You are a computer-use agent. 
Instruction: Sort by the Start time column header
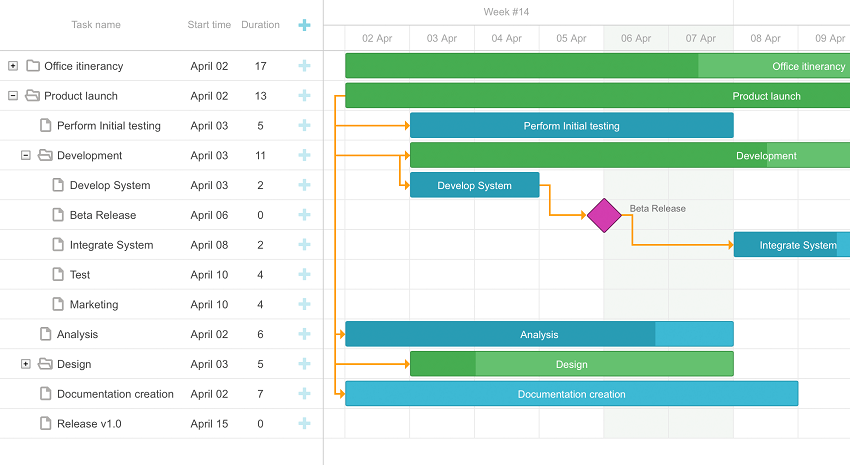[x=209, y=25]
